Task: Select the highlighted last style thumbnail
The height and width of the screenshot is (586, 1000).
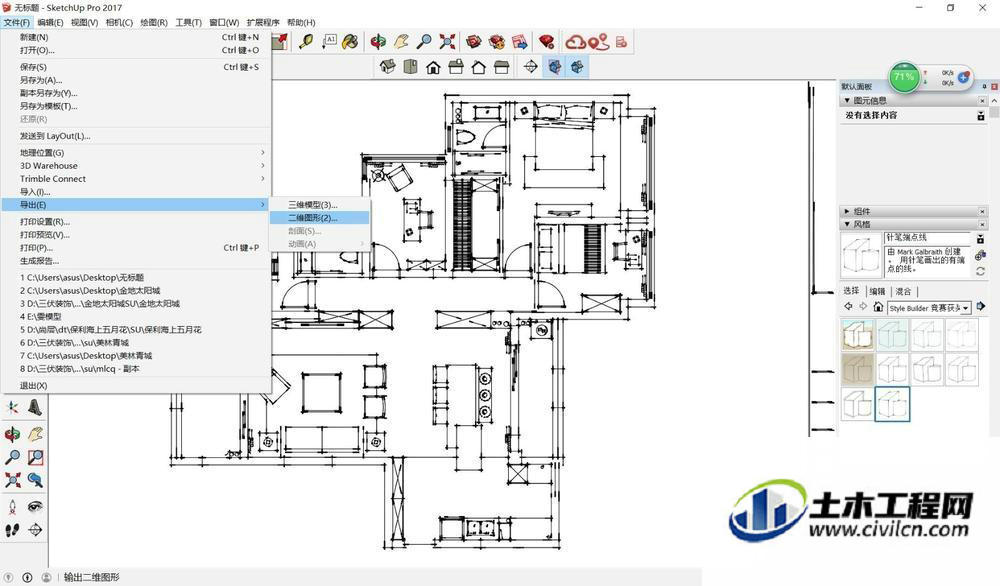Action: (x=892, y=404)
